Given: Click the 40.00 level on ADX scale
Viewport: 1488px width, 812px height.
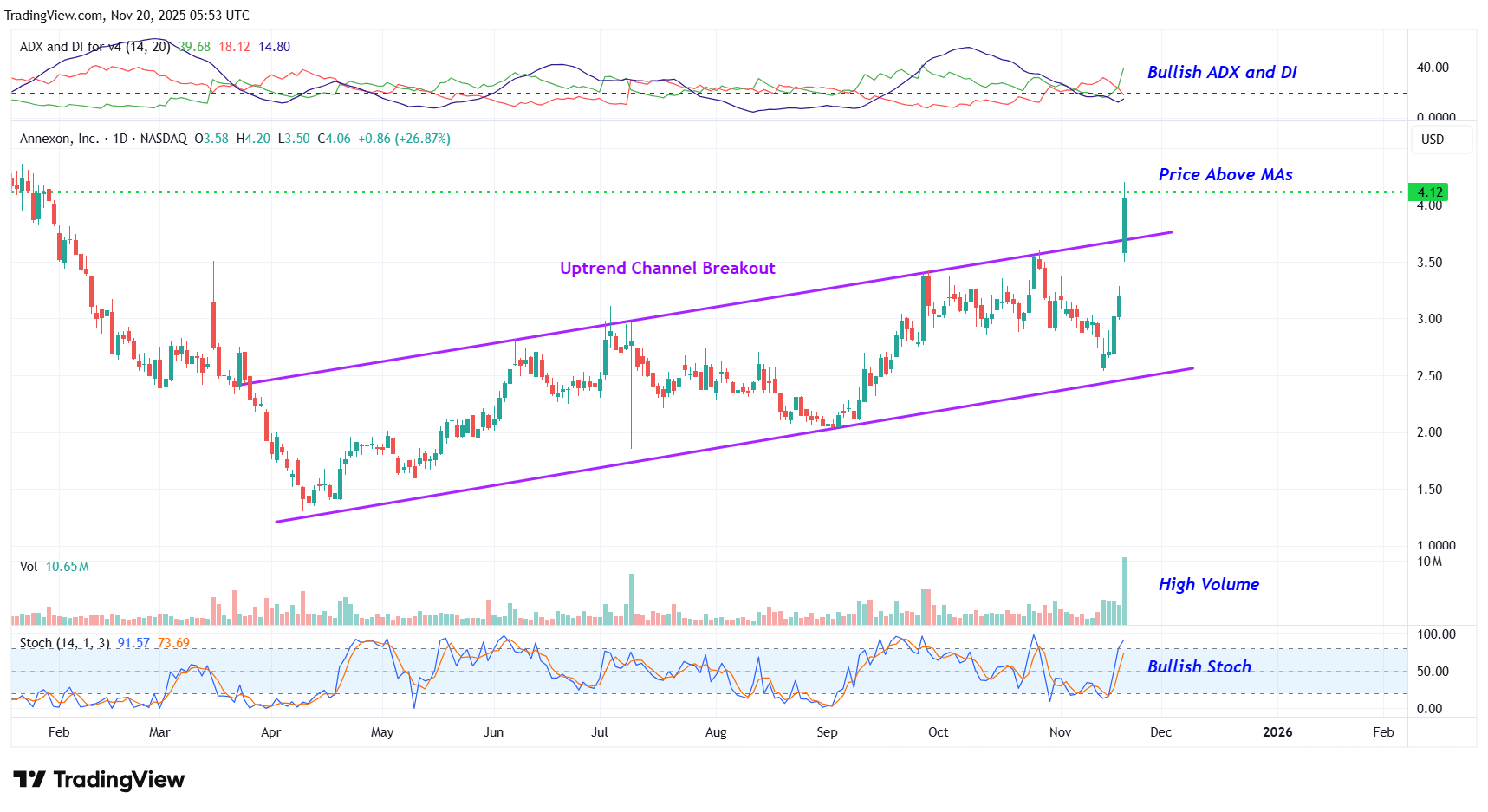Looking at the screenshot, I should tap(1432, 68).
